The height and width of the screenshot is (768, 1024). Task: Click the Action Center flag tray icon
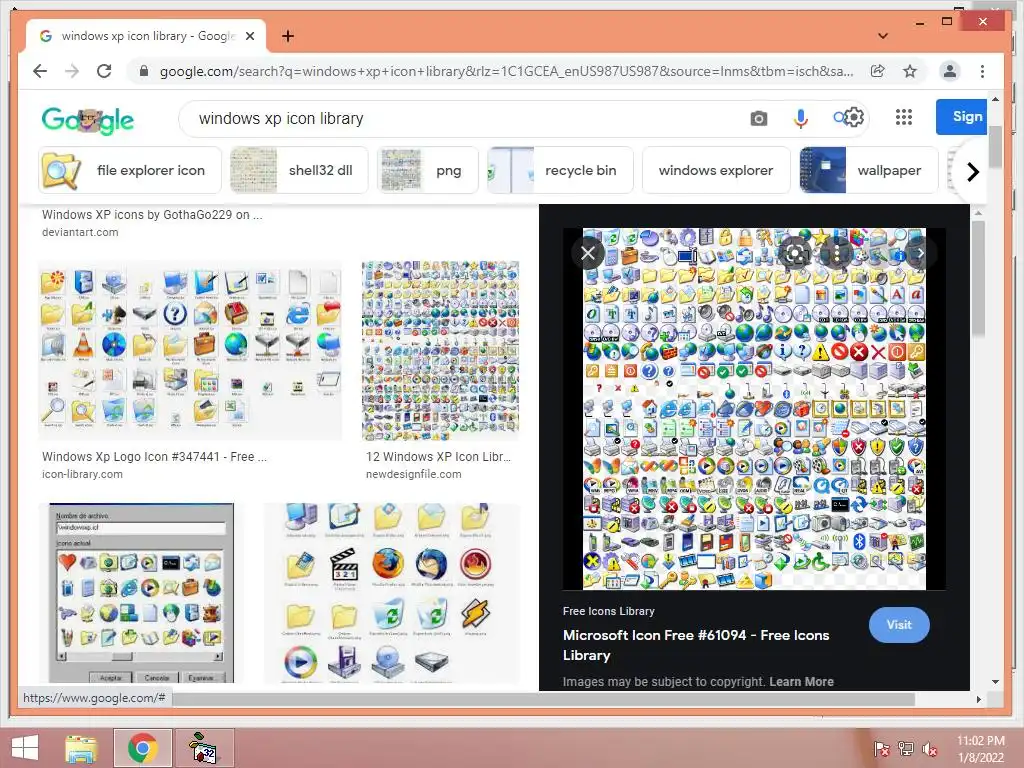(x=882, y=748)
